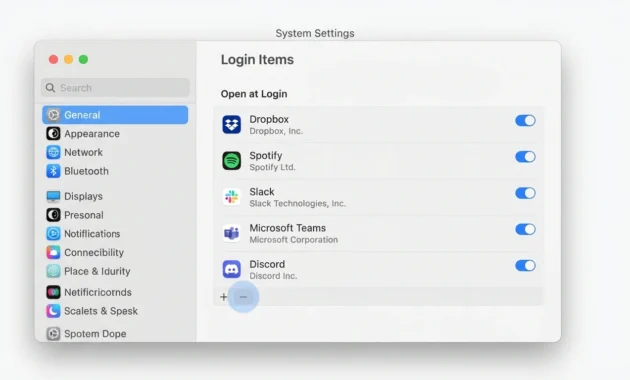Click the Login Items heading

257,59
